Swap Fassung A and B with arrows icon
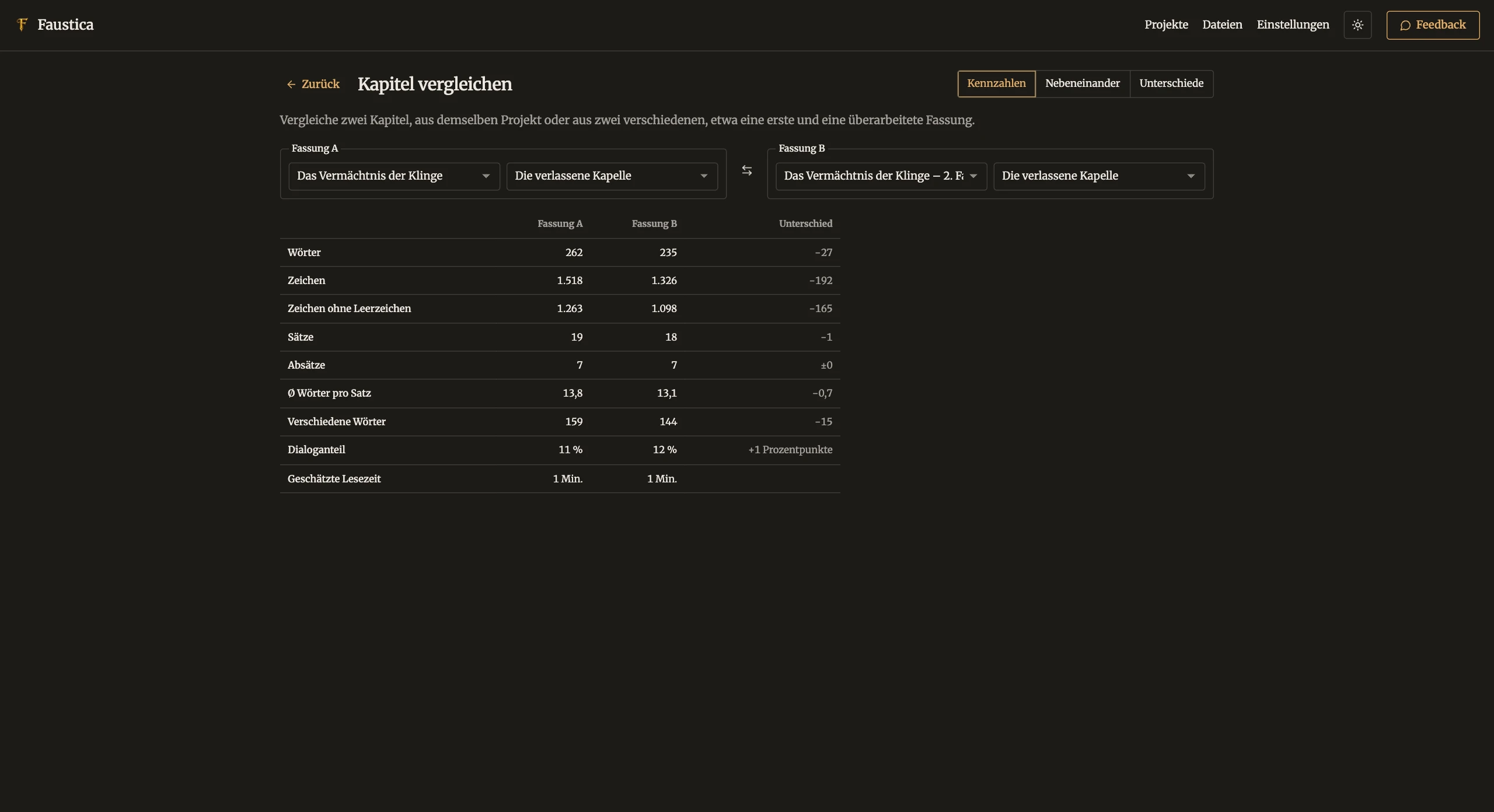Screen dimensions: 1494x812 [746, 170]
